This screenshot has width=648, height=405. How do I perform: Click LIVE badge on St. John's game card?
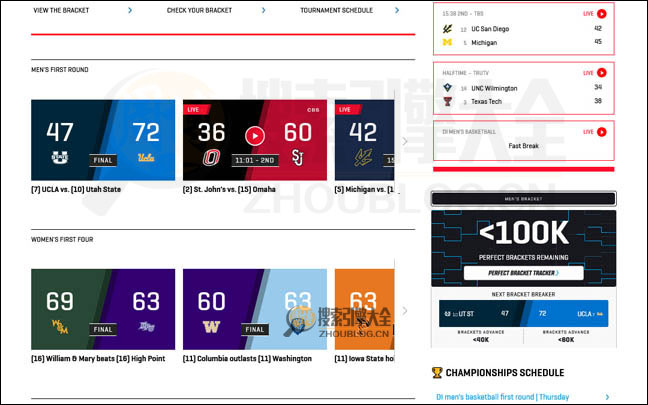(196, 110)
